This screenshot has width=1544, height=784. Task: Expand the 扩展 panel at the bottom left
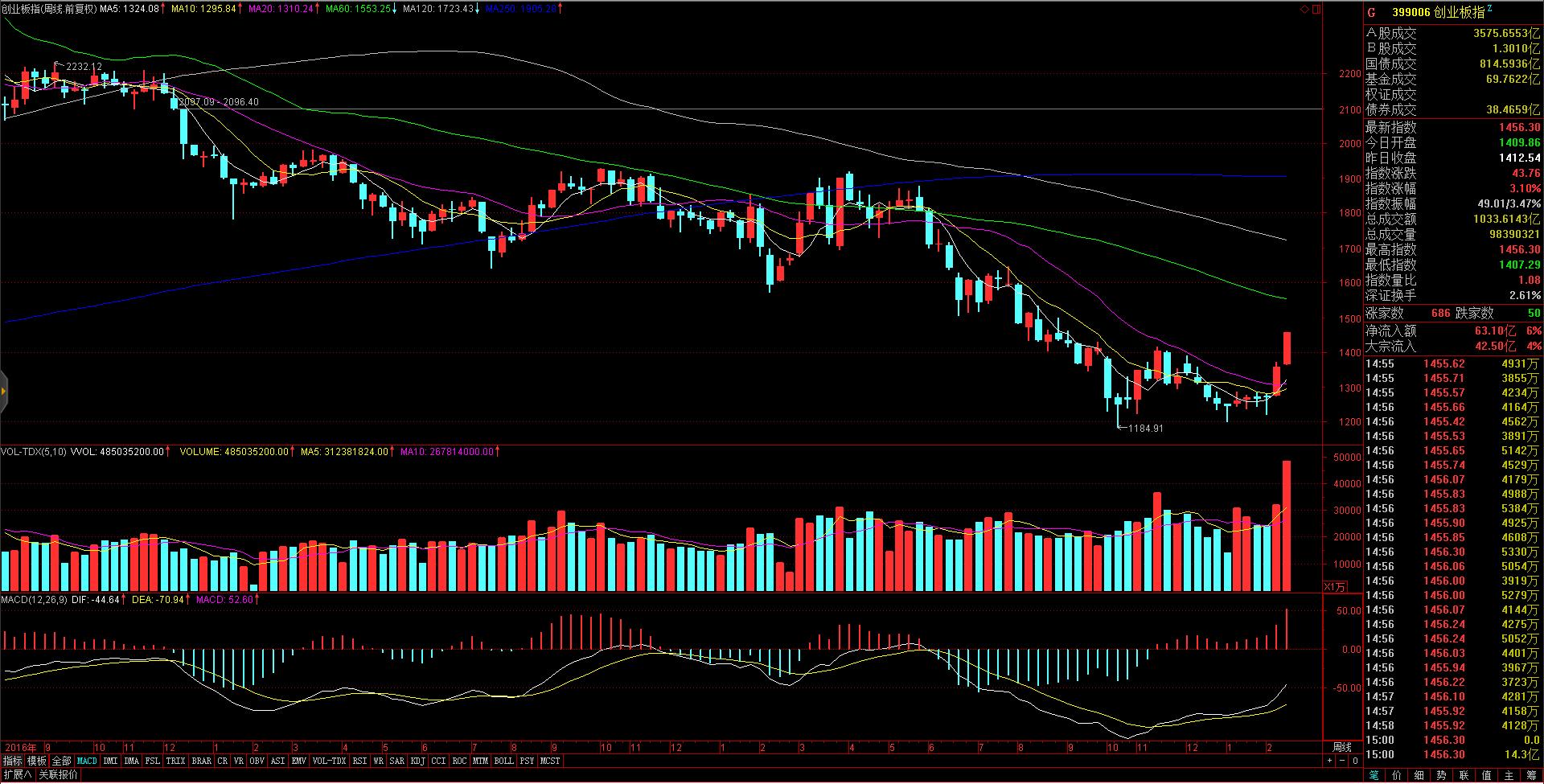coord(17,775)
